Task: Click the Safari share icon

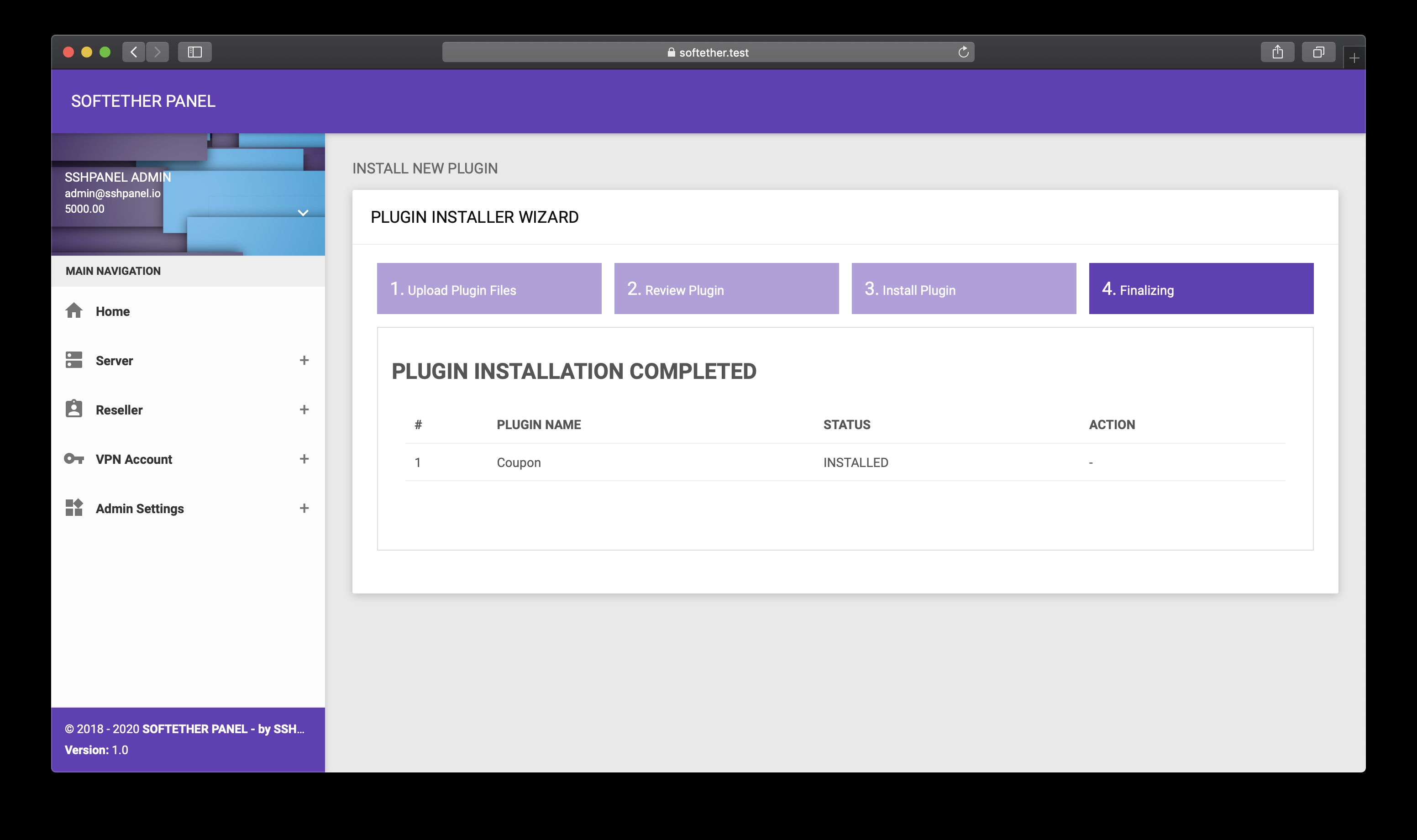Action: (x=1277, y=52)
